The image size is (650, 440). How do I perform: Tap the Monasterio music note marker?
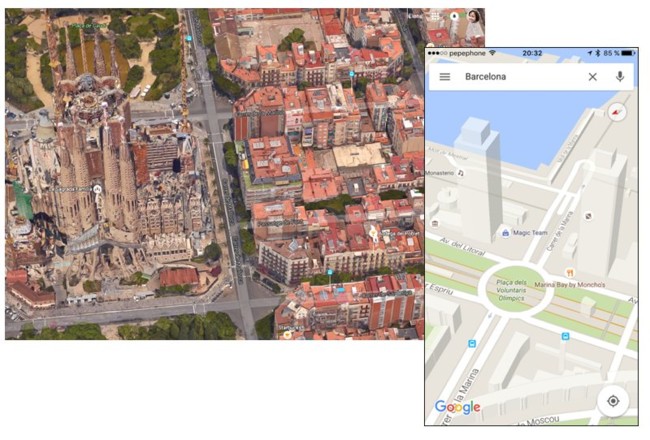[x=460, y=173]
